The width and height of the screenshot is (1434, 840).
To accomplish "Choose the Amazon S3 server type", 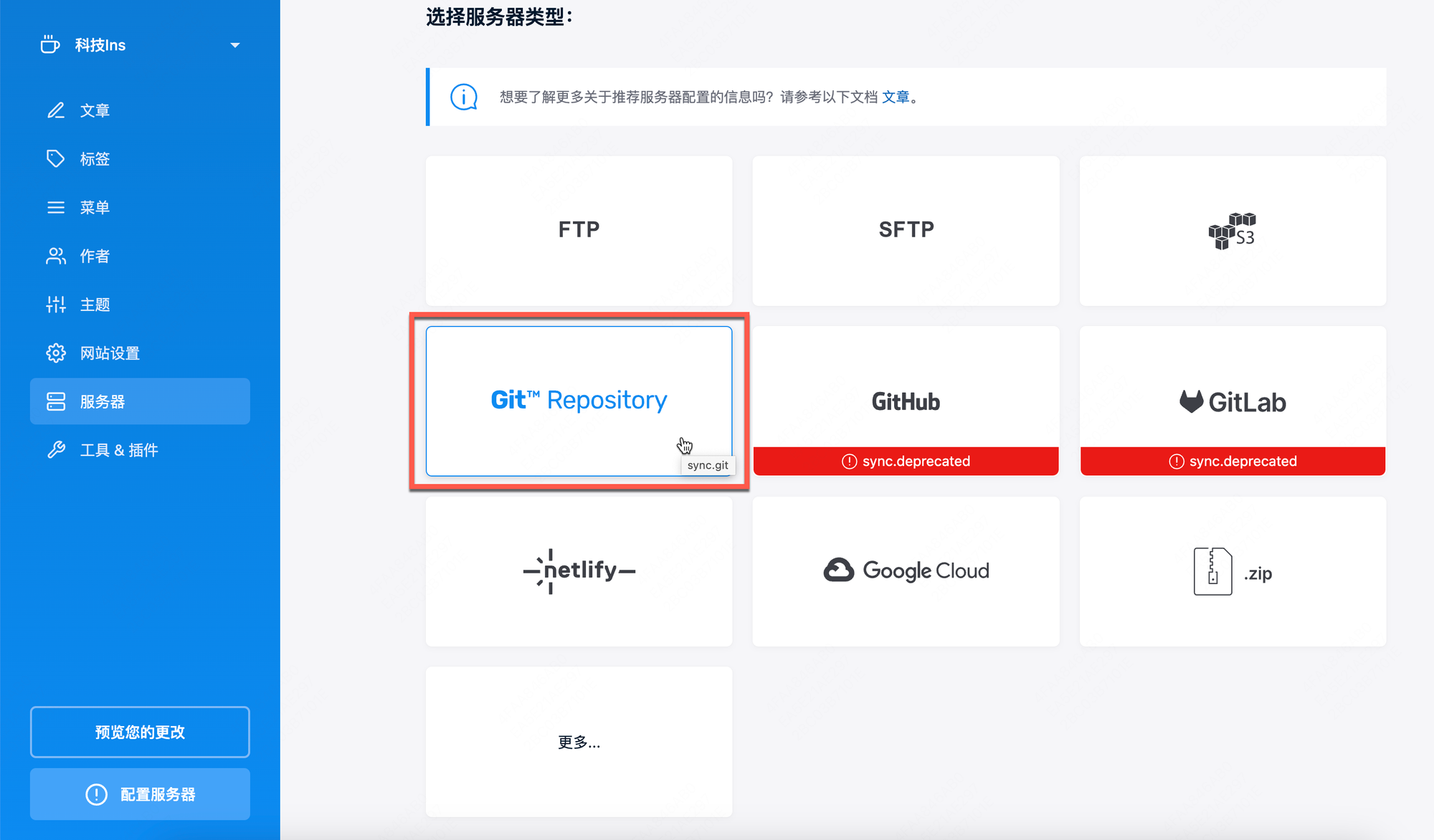I will point(1233,231).
